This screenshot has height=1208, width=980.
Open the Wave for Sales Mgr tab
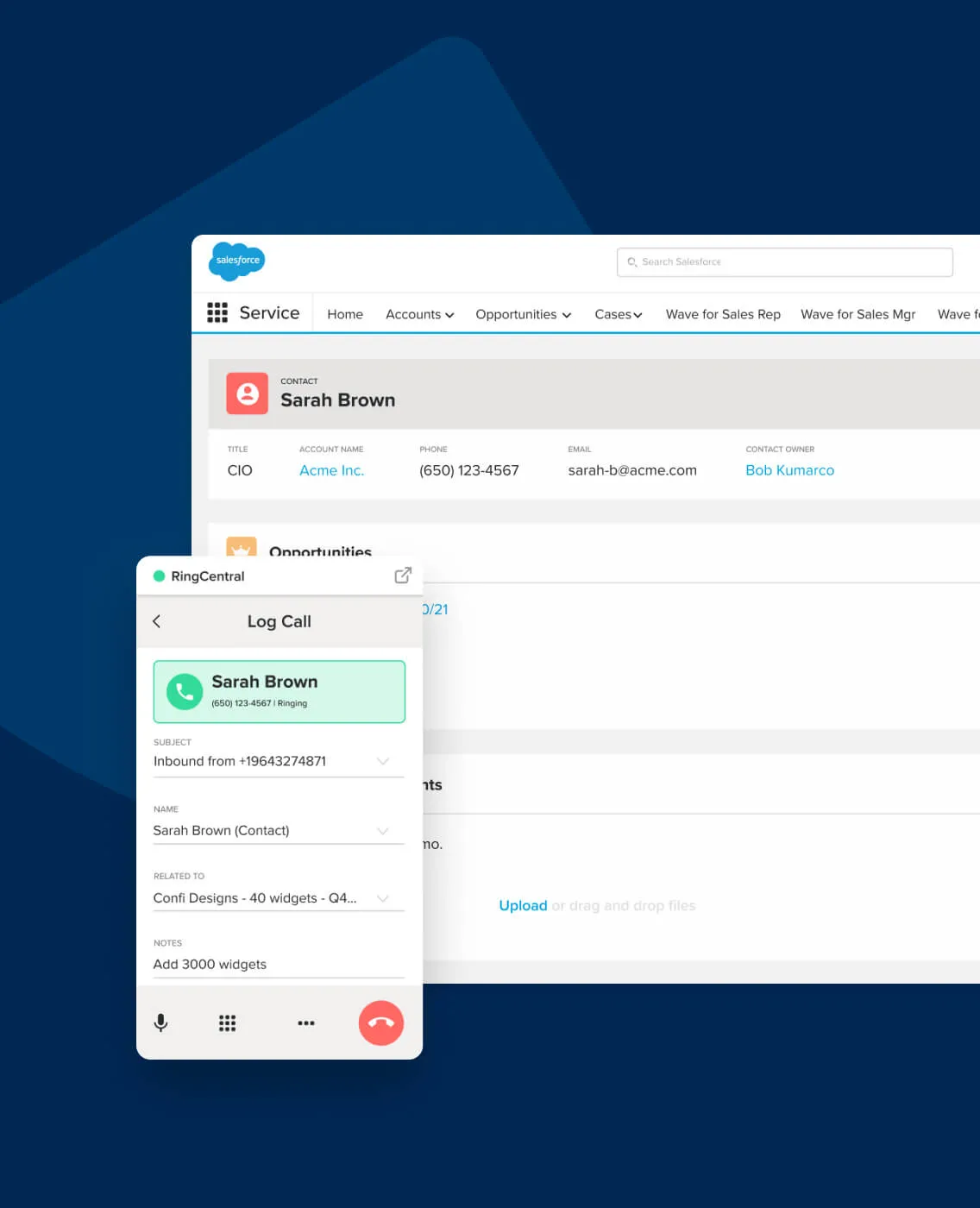tap(858, 314)
